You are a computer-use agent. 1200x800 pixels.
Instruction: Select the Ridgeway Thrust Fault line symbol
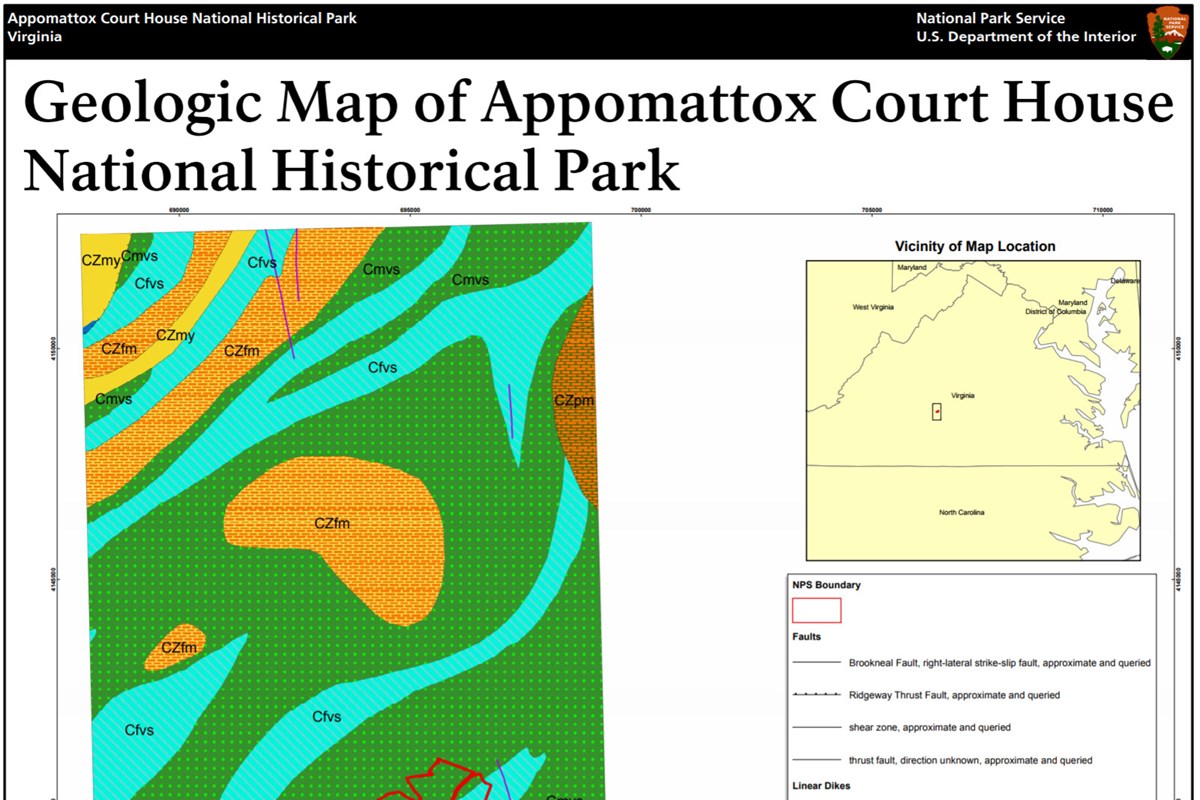(x=816, y=695)
